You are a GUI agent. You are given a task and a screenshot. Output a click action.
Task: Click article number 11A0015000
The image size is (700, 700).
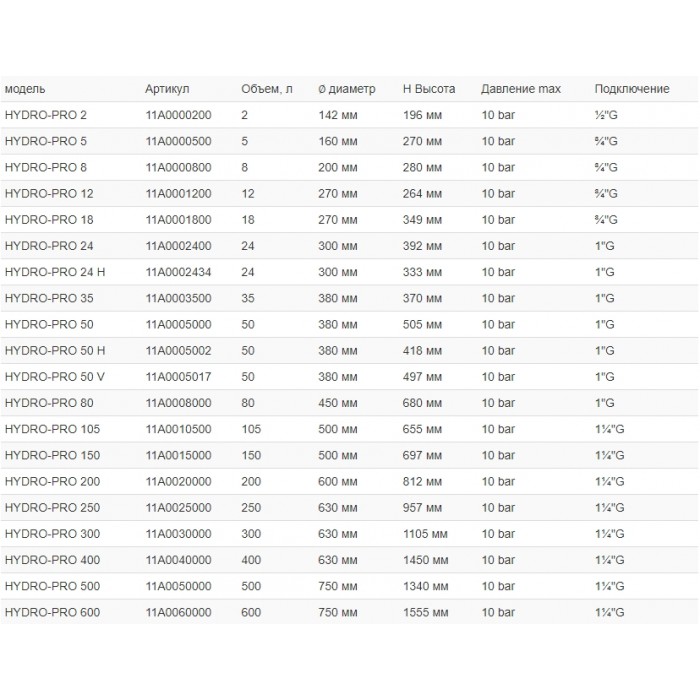click(179, 455)
